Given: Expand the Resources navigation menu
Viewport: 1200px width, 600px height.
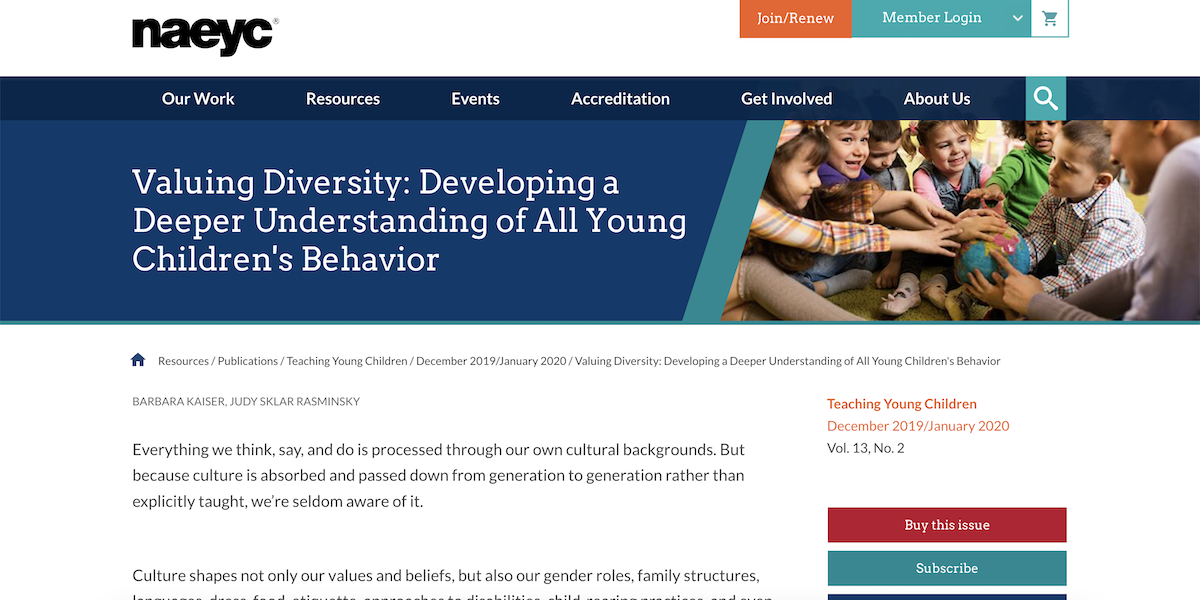Looking at the screenshot, I should 342,98.
